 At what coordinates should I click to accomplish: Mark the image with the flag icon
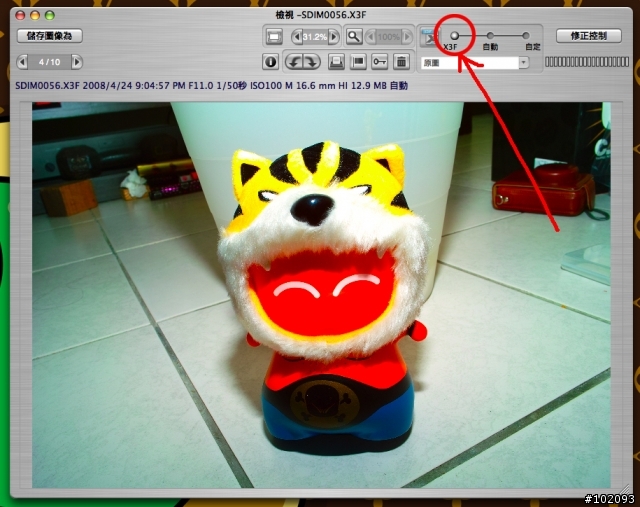coord(358,62)
